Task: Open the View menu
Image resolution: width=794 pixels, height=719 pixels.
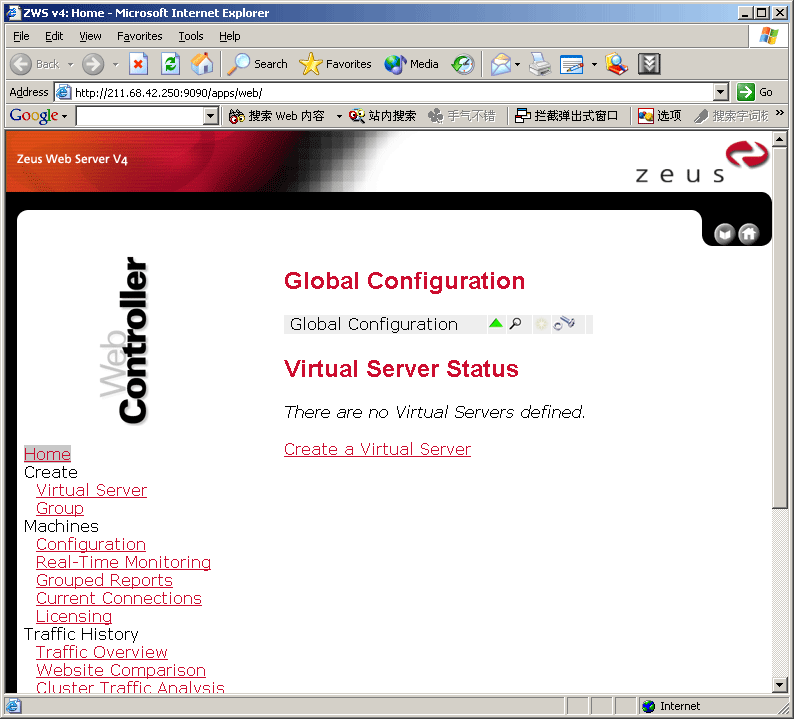Action: coord(90,36)
